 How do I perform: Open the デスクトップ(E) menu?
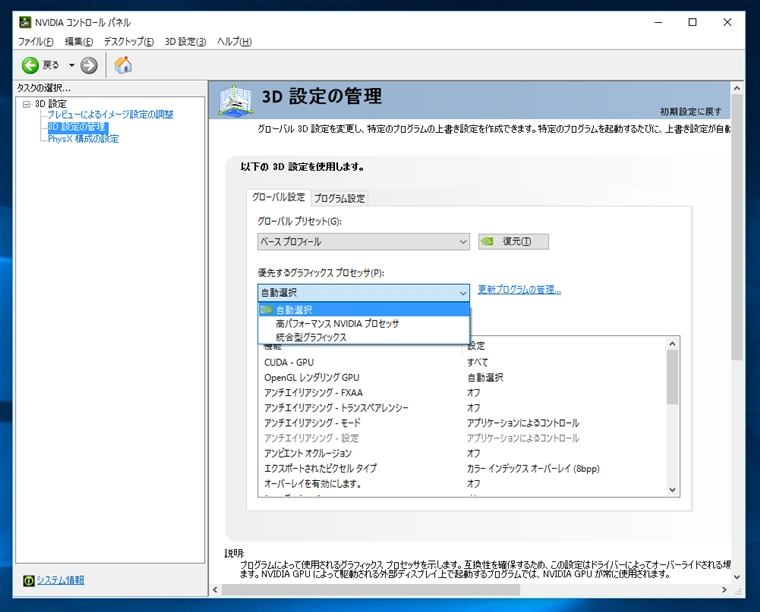coord(128,42)
